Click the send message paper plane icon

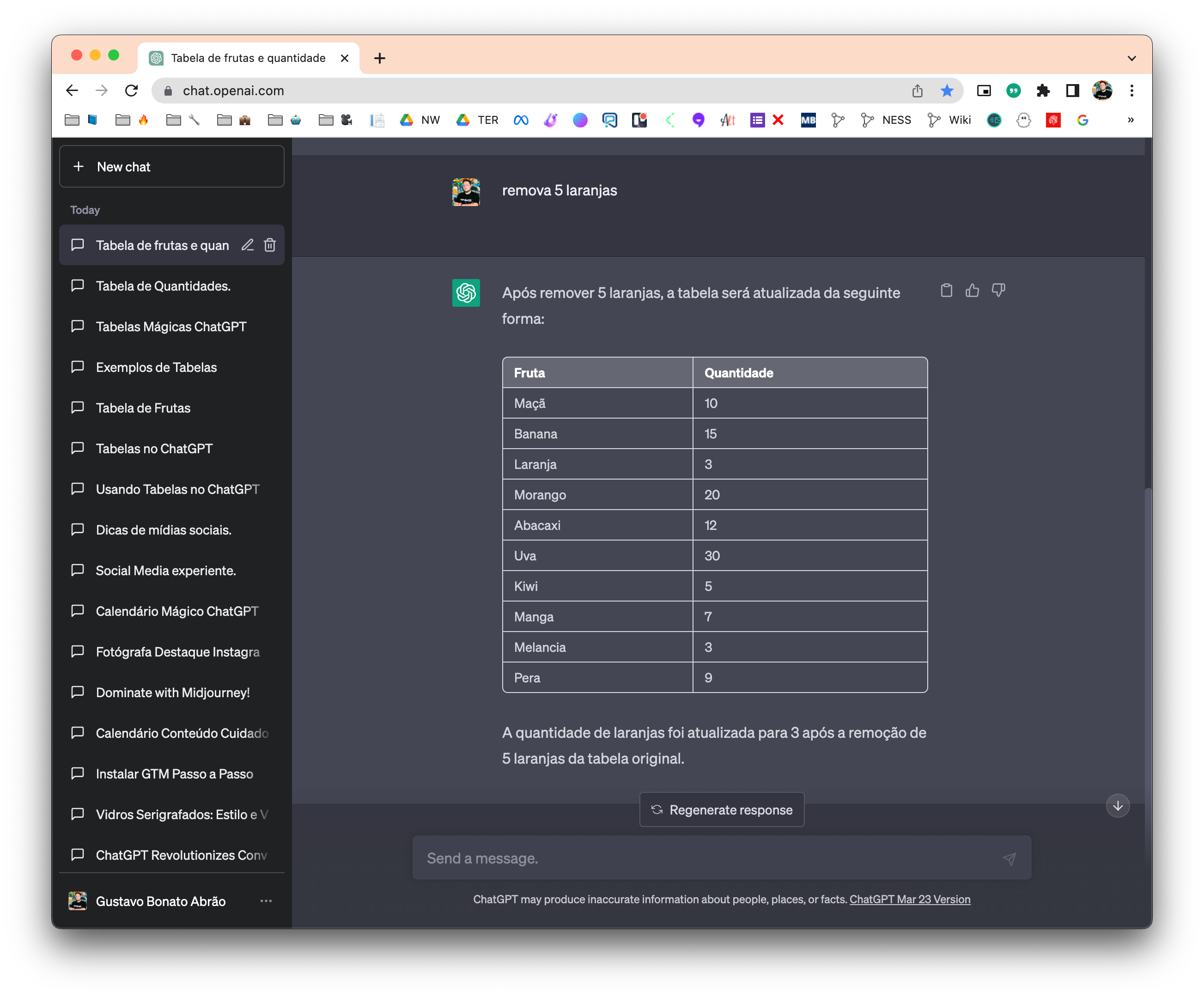click(x=1009, y=858)
